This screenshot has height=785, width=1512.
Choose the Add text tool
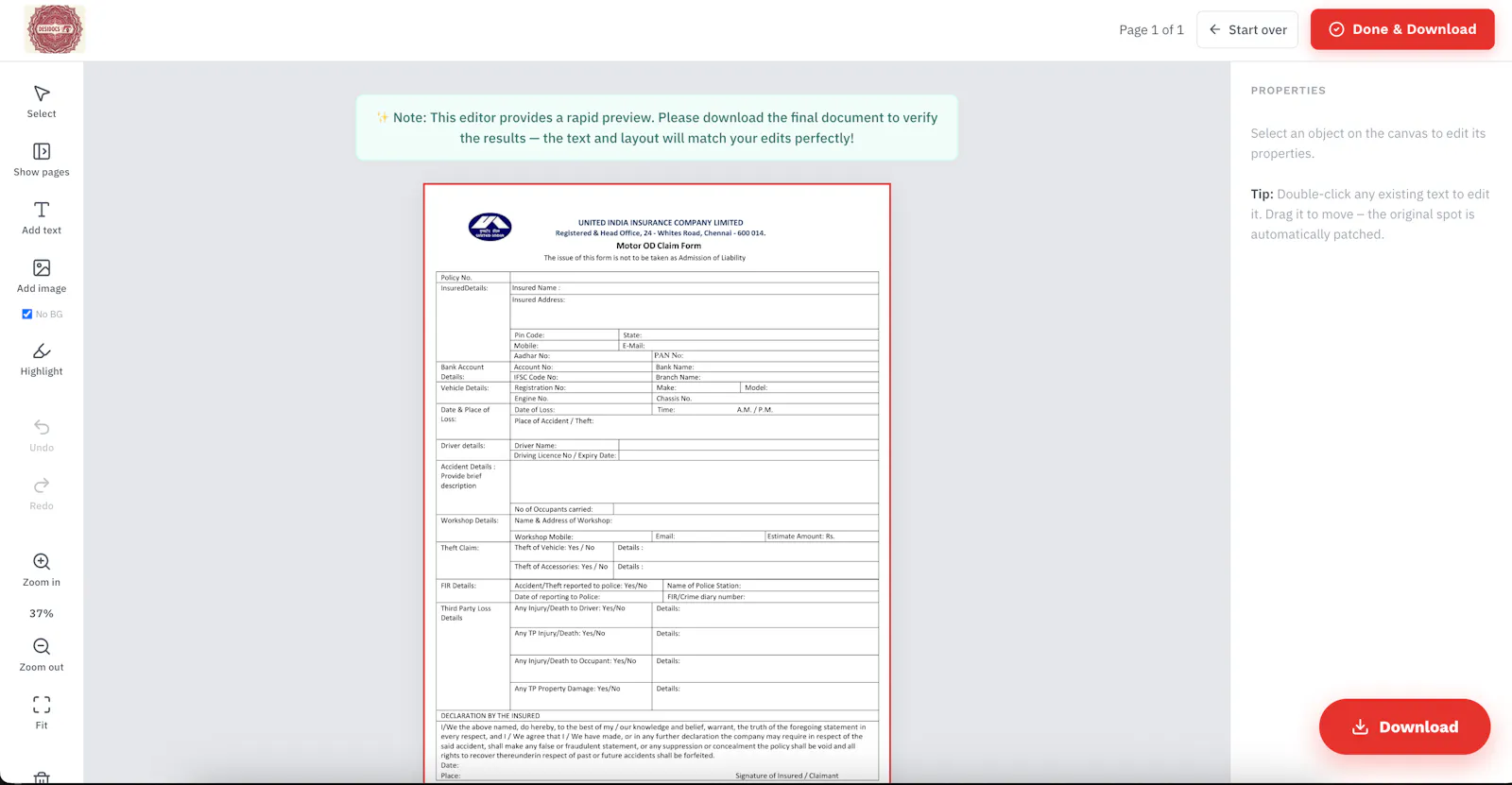click(x=42, y=218)
